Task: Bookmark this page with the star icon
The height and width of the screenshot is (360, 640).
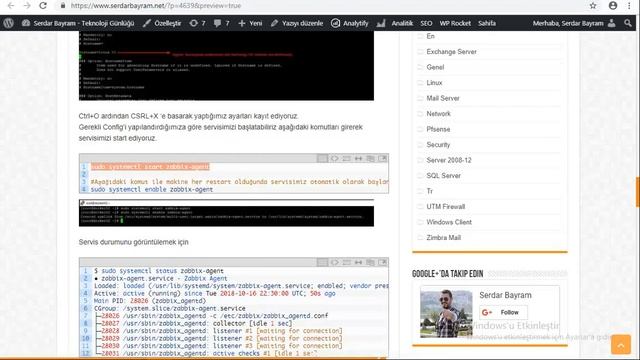Action: coord(593,6)
